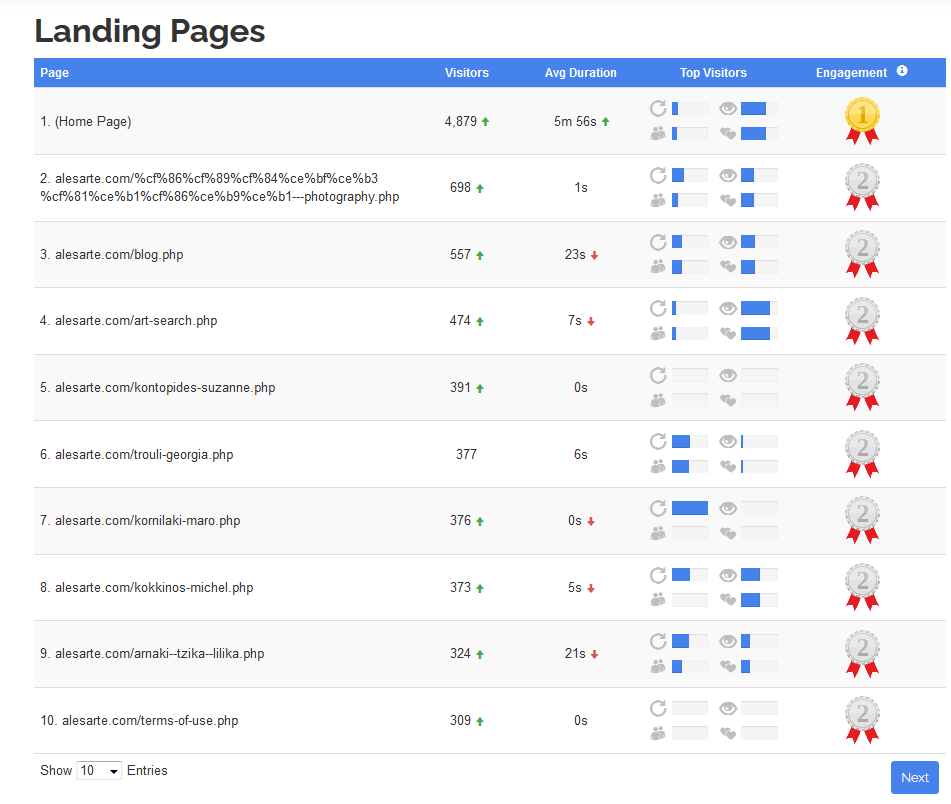This screenshot has height=804, width=951.
Task: Open the Show entries dropdown
Action: click(x=99, y=771)
